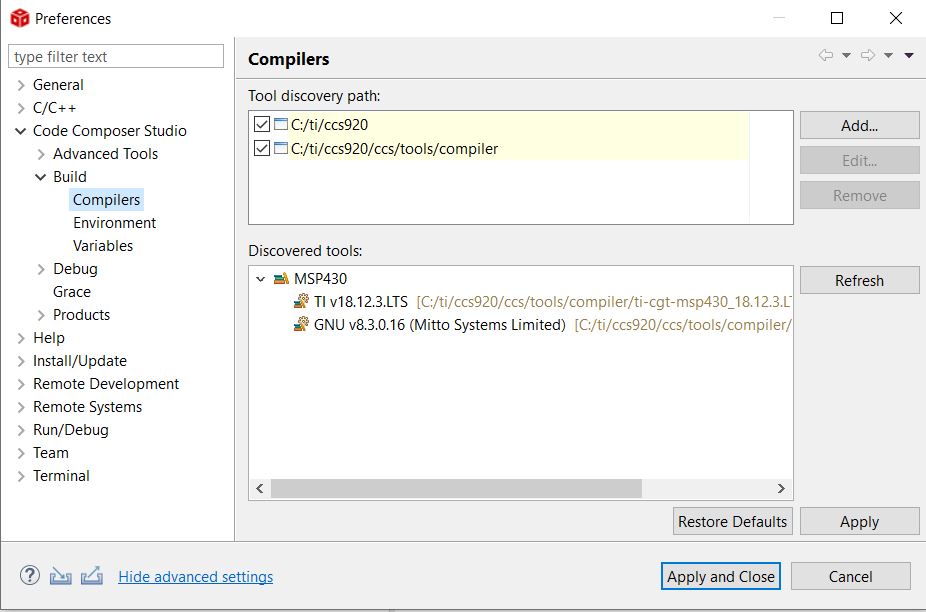Collapse the Code Composer Studio tree node
The image size is (926, 612).
pyautogui.click(x=21, y=131)
